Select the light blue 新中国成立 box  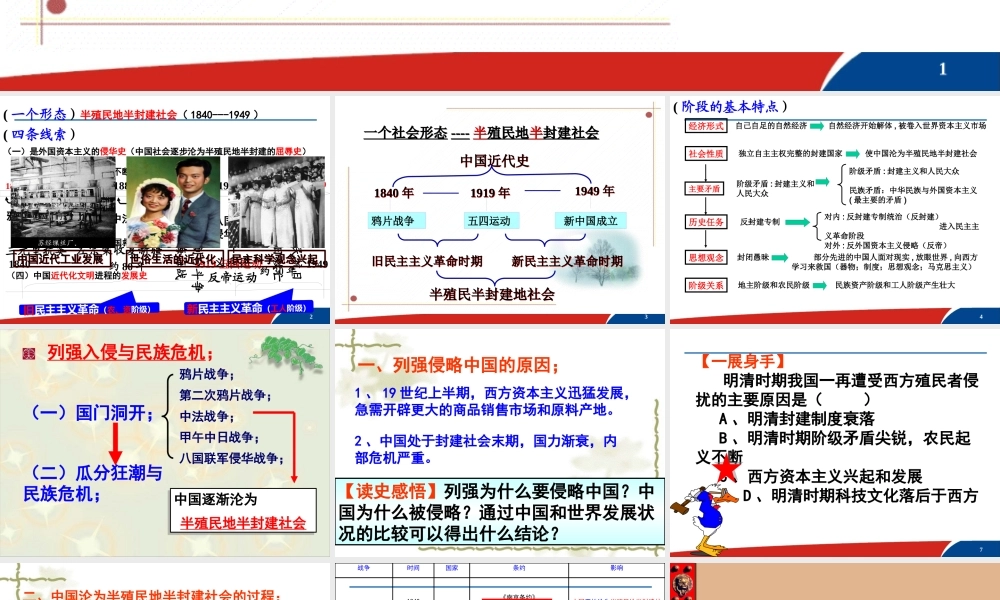(x=591, y=221)
